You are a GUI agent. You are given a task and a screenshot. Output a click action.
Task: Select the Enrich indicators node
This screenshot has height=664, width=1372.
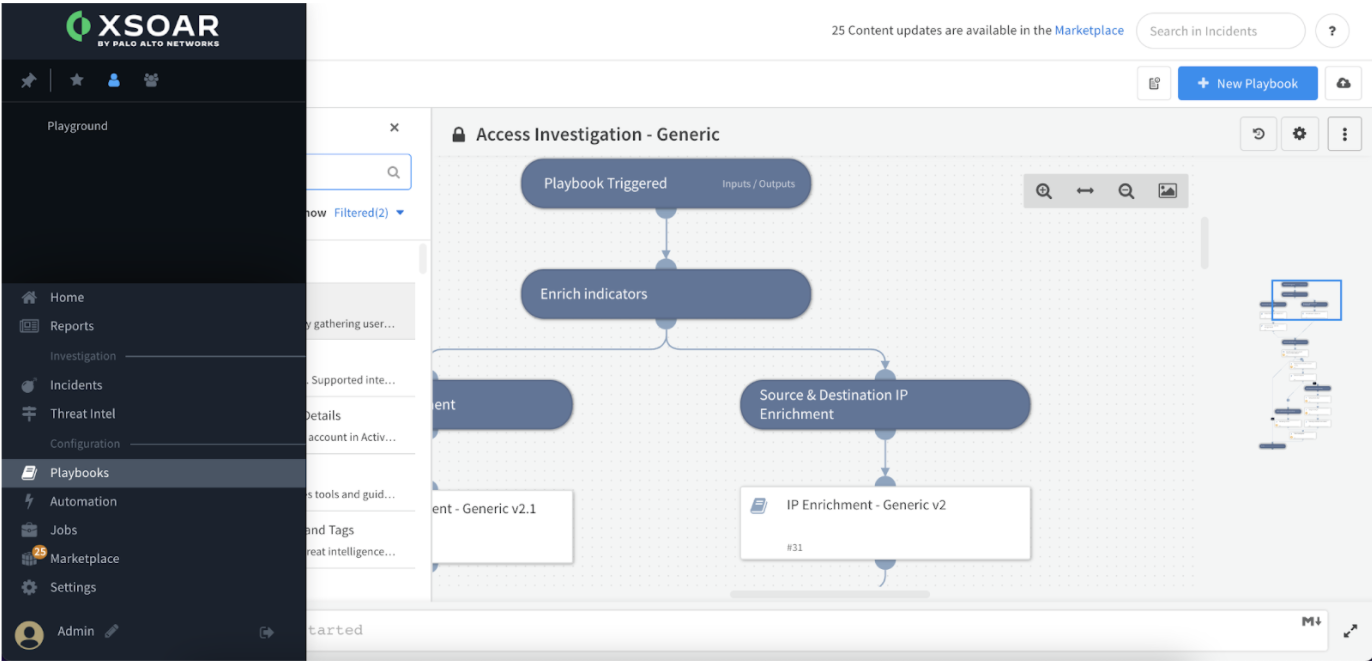coord(666,294)
